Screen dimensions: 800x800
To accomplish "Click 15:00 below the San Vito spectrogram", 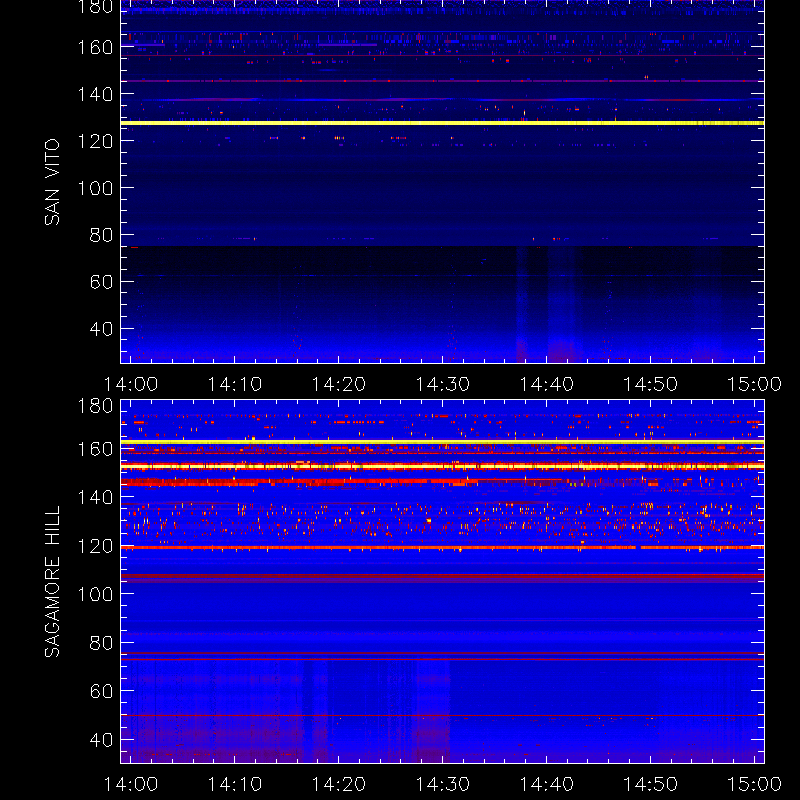I will point(755,384).
